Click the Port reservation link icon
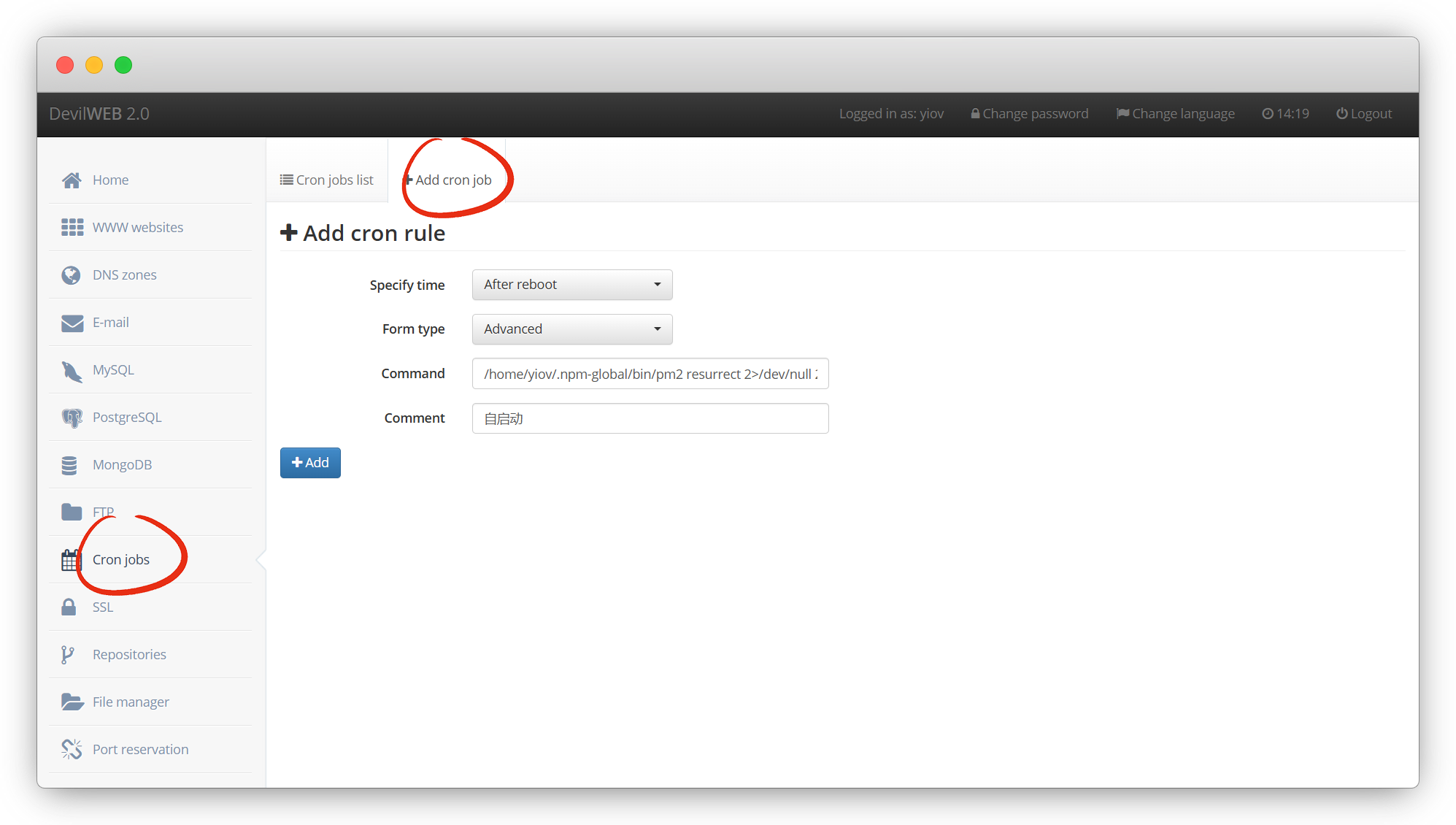The image size is (1456, 825). click(x=72, y=750)
